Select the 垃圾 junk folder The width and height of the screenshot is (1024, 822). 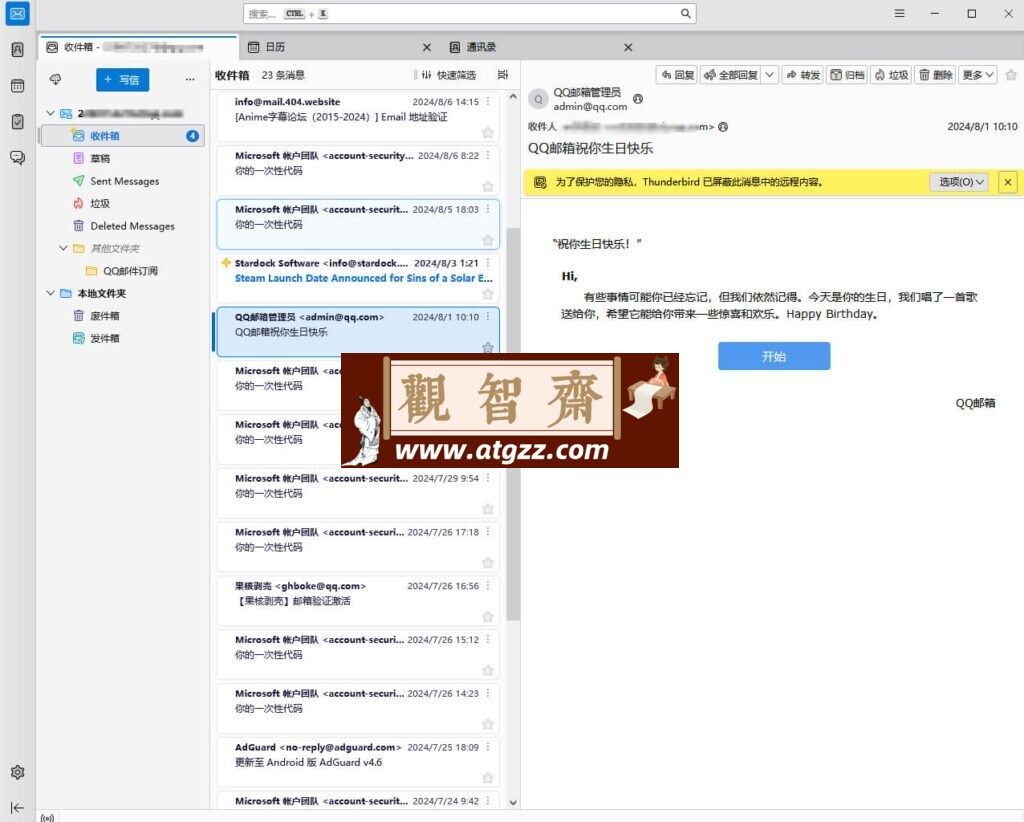click(123, 203)
